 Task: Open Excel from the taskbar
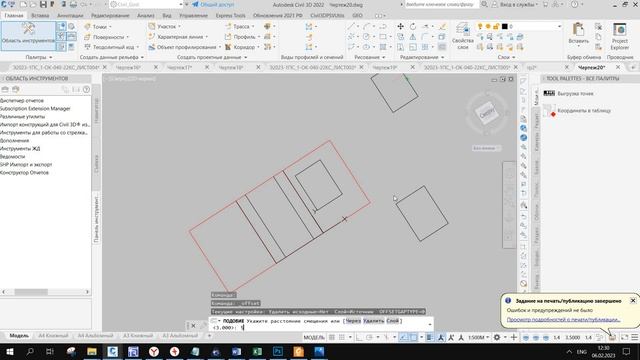[257, 351]
